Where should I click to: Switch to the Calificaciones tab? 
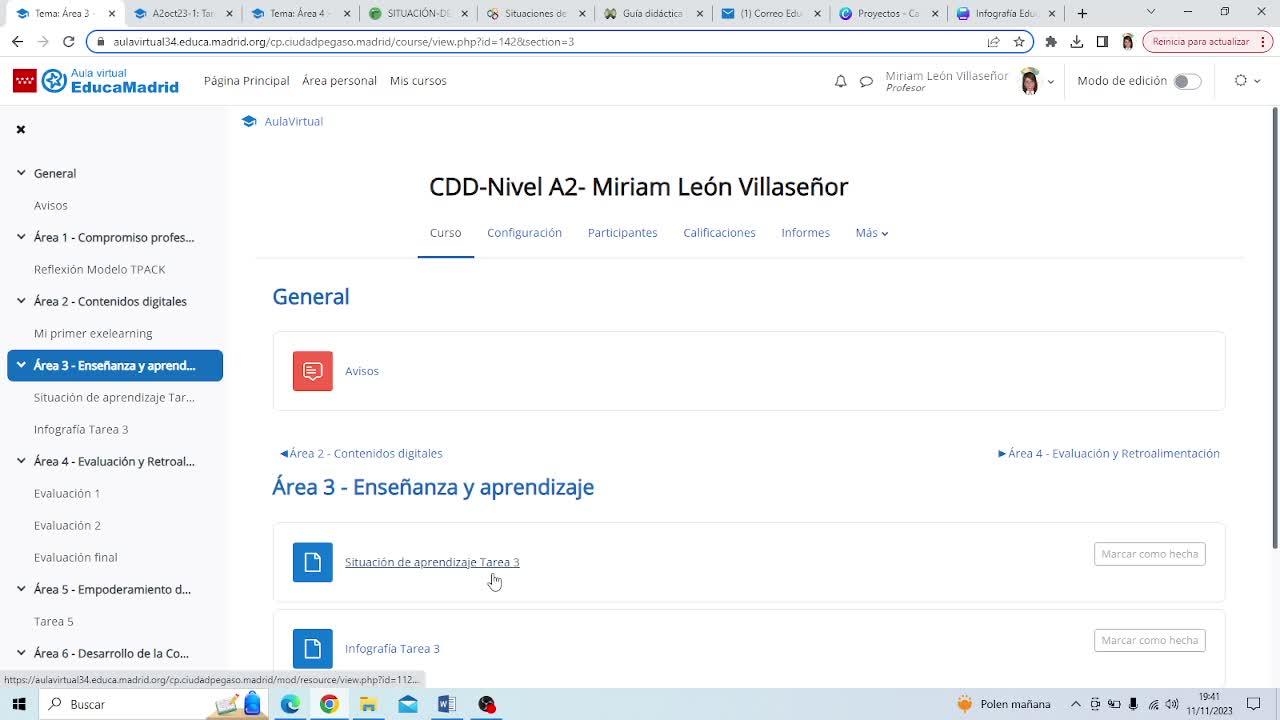719,233
